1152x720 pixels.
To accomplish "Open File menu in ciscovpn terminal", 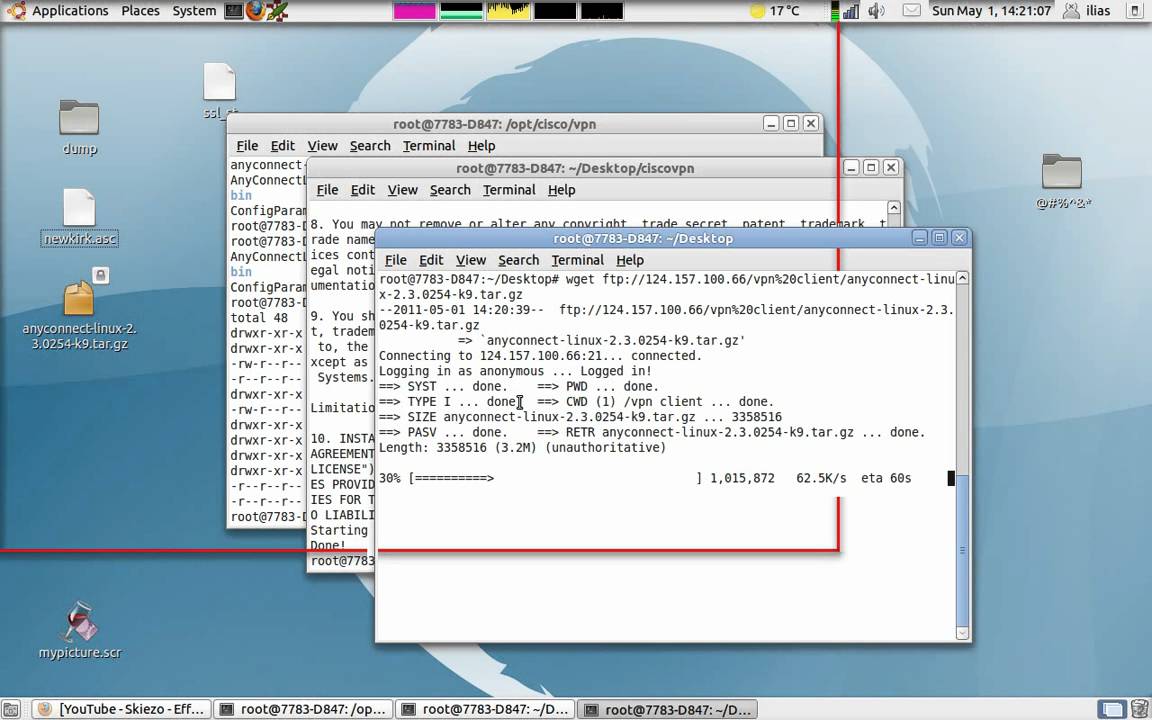I will coord(327,190).
